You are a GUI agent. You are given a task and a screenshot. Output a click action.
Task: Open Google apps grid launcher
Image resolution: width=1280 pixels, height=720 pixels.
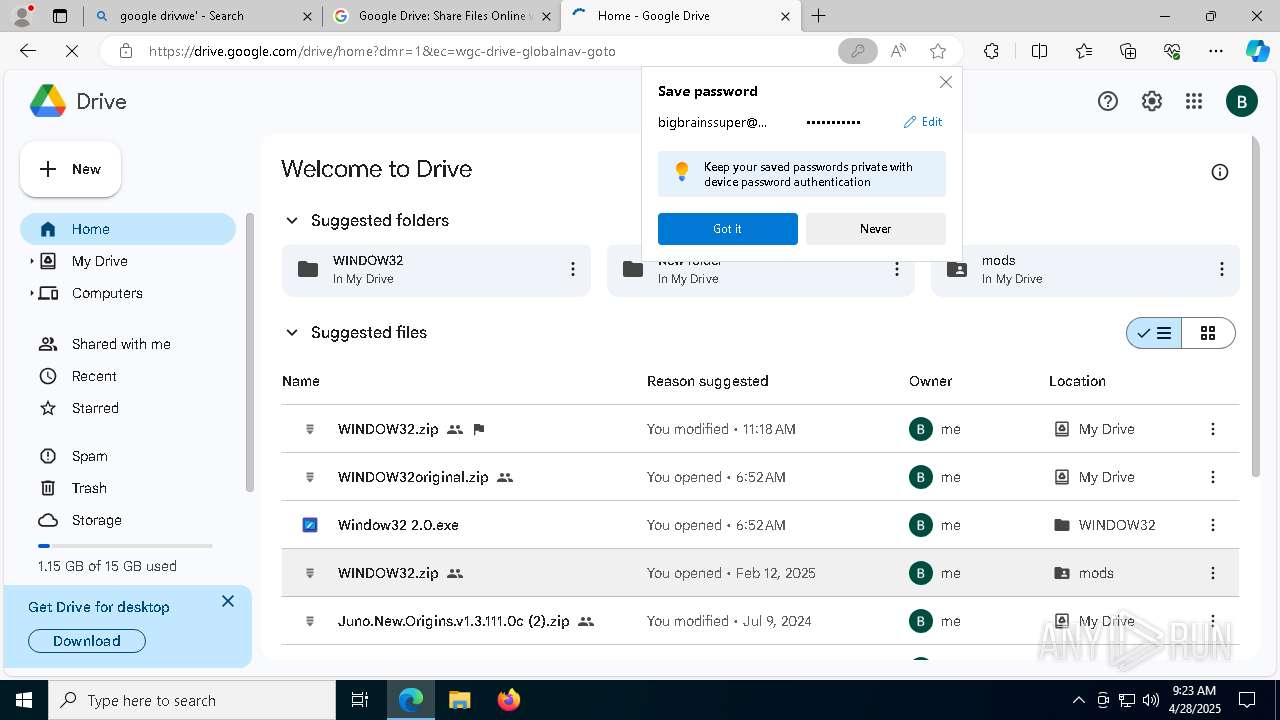coord(1193,101)
